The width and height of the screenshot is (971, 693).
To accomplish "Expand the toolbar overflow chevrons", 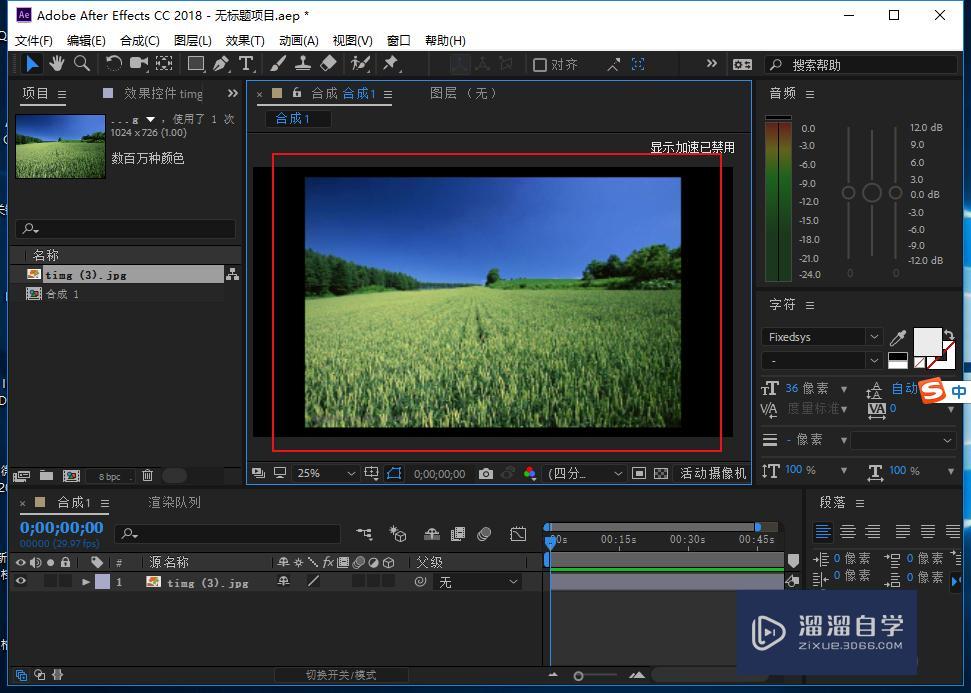I will coord(712,64).
